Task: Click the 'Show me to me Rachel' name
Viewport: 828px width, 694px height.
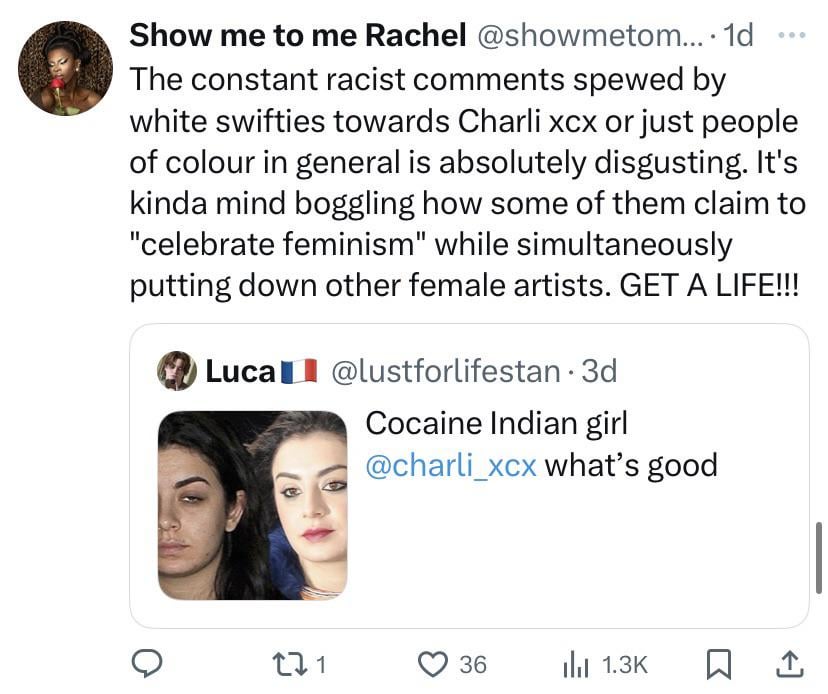Action: coord(298,36)
